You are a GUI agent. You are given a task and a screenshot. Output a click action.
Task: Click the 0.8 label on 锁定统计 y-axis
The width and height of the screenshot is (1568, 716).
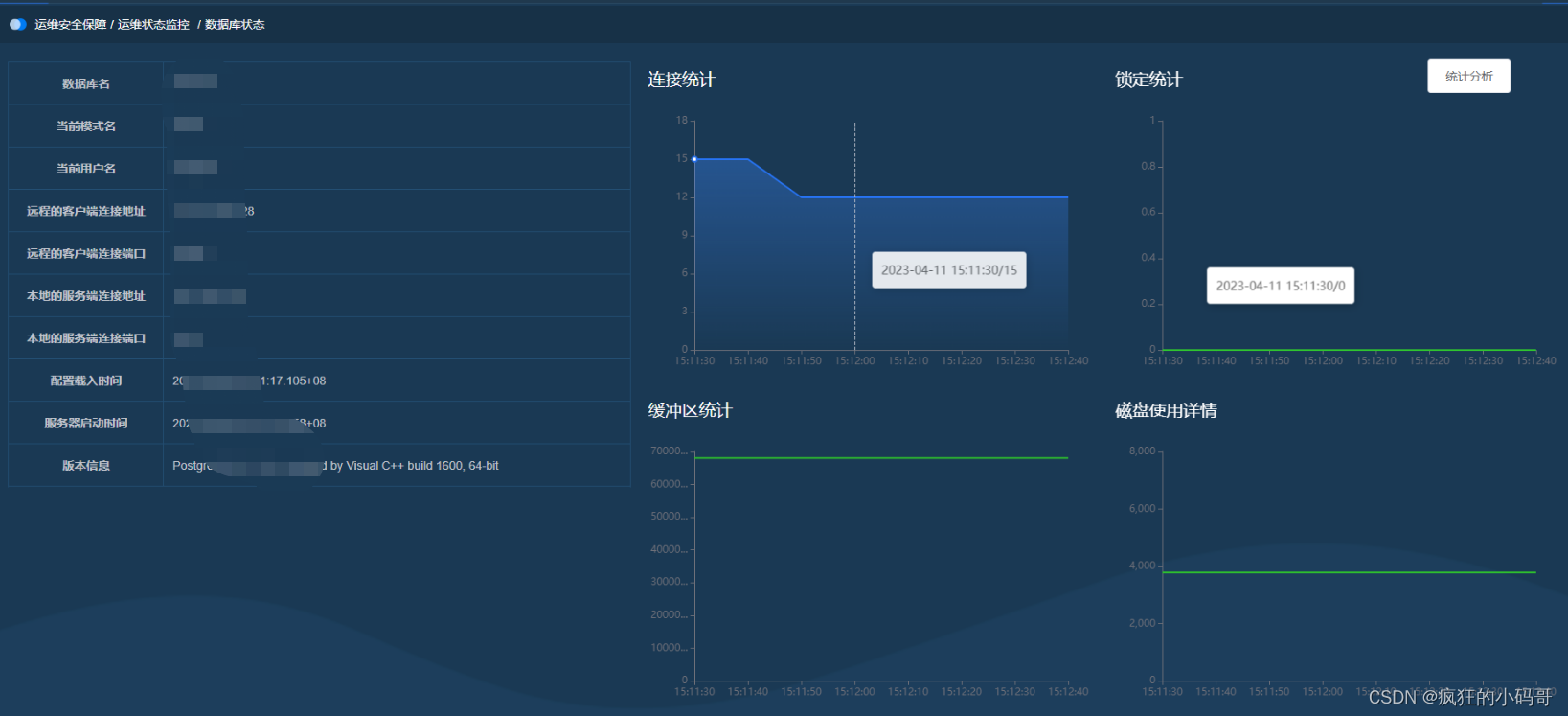pyautogui.click(x=1148, y=167)
